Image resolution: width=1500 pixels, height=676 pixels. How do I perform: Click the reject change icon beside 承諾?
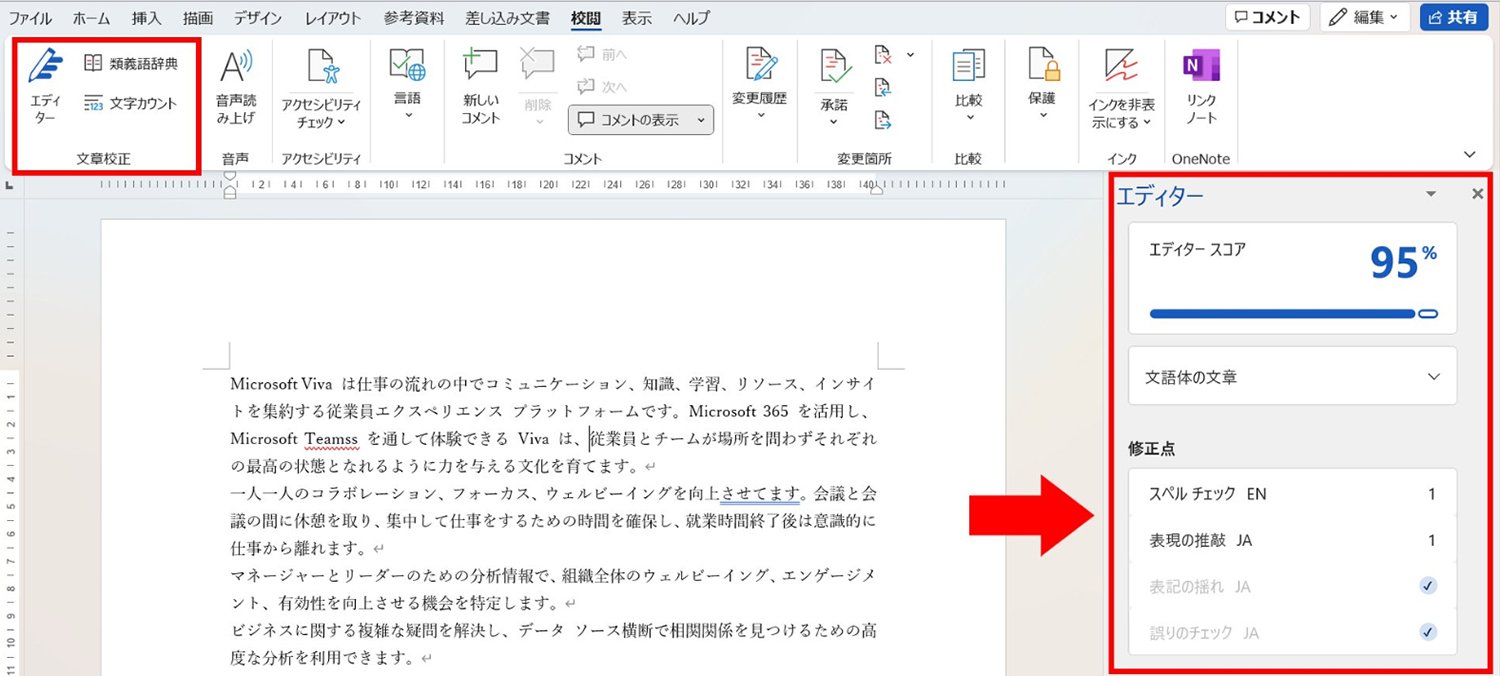(883, 55)
